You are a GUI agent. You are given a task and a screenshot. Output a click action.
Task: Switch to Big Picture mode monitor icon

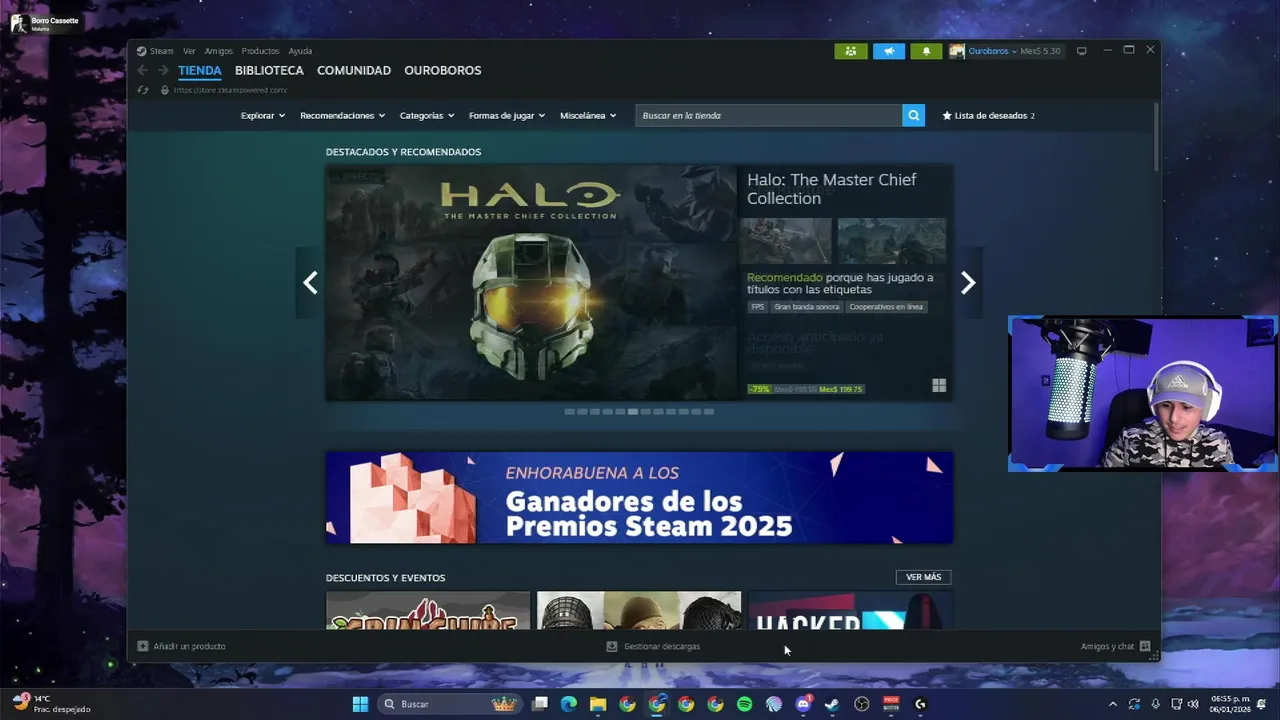tap(1081, 51)
